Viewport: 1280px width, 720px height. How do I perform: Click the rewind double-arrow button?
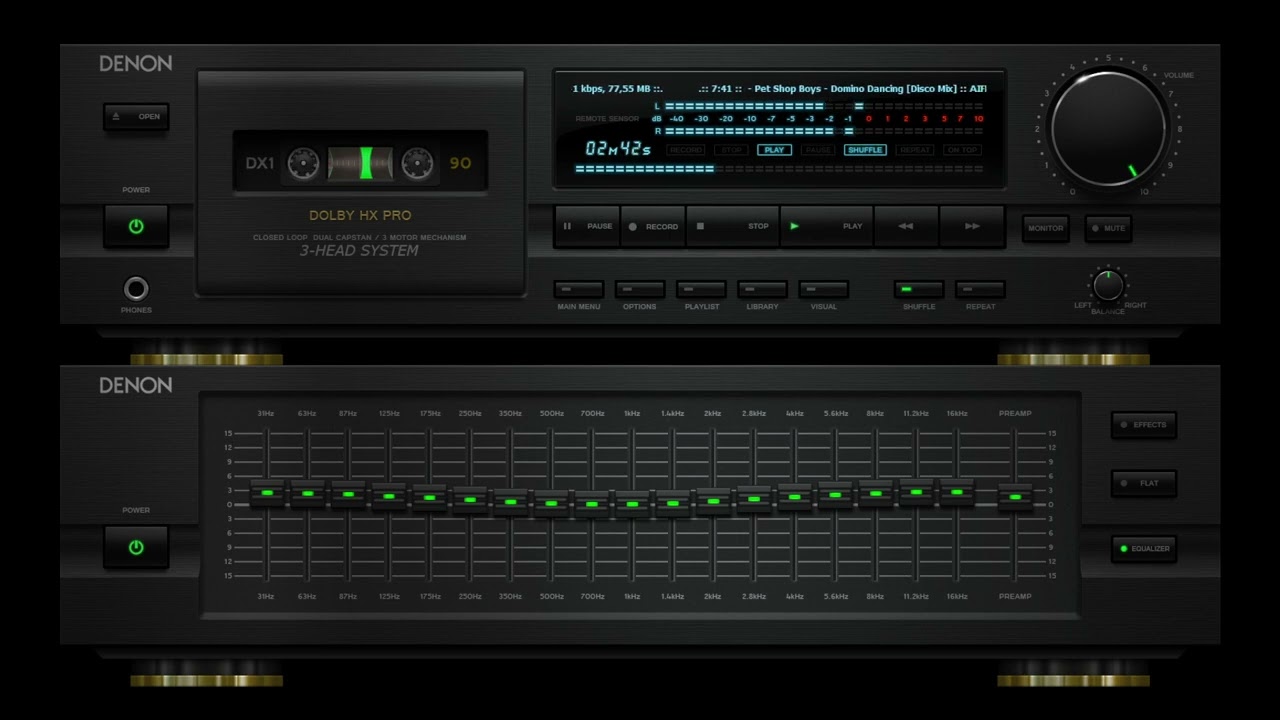coord(906,226)
